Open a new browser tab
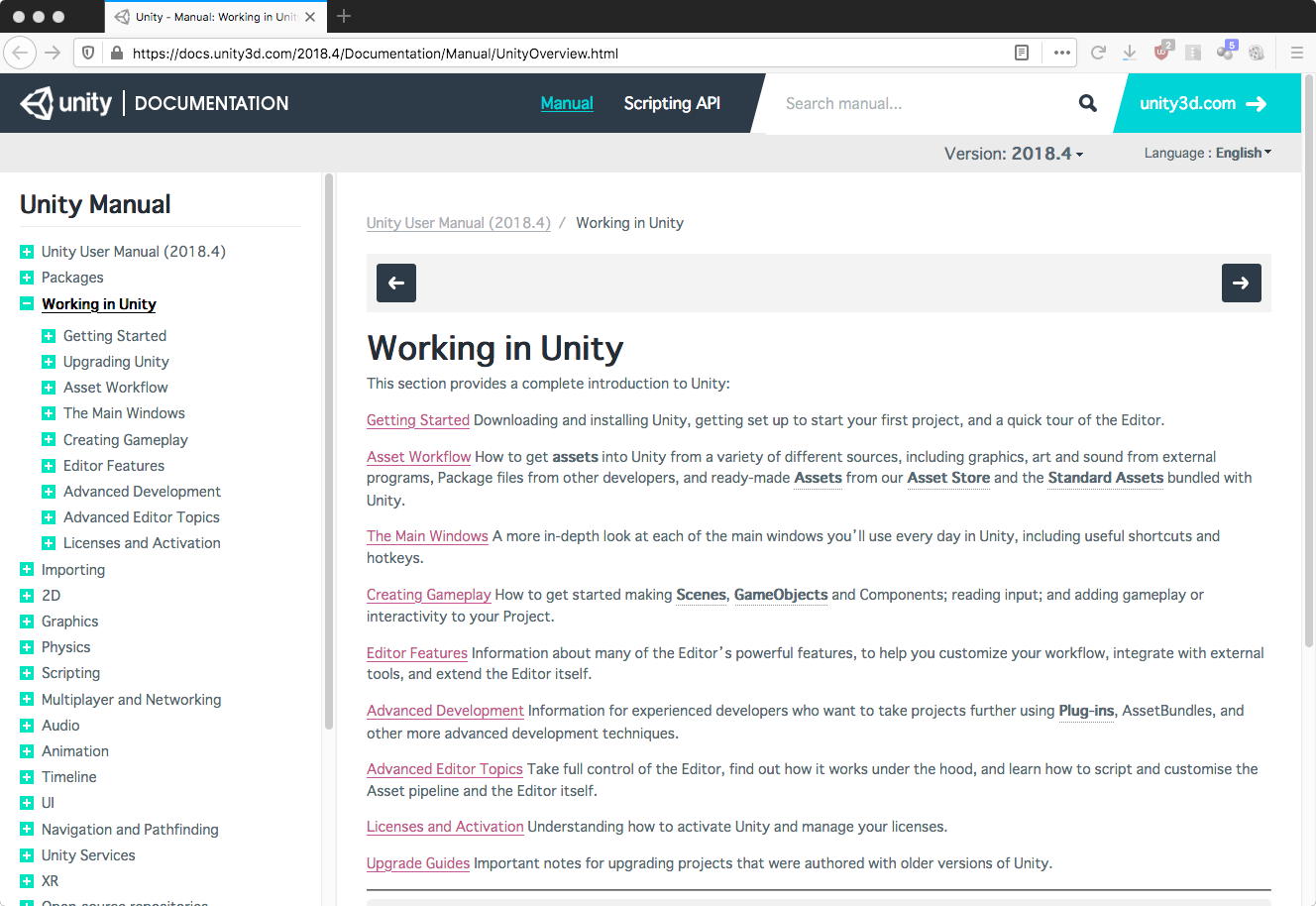Screen dimensions: 1316x906 (x=344, y=16)
